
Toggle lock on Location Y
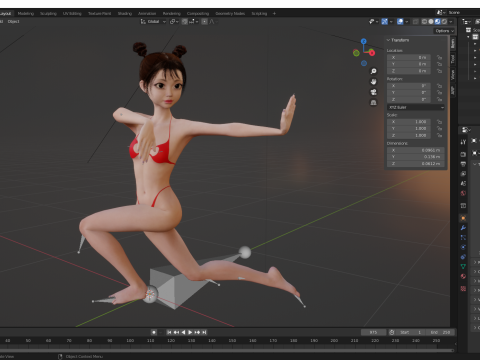point(439,64)
